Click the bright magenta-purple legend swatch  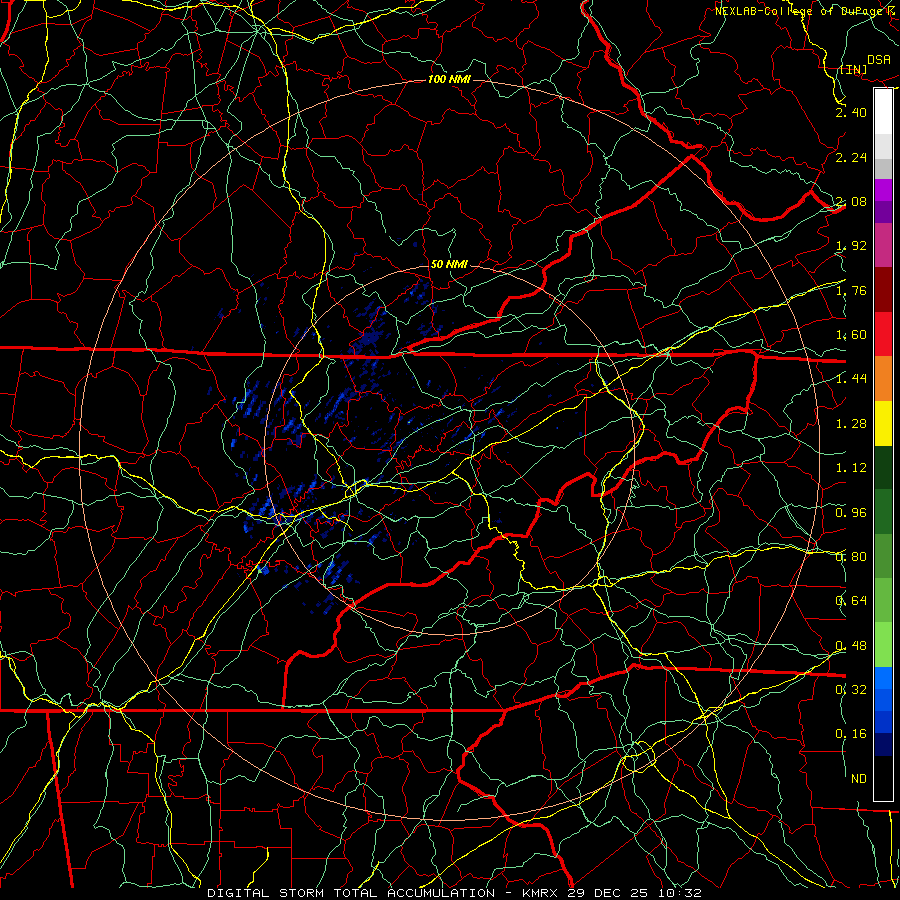click(883, 189)
